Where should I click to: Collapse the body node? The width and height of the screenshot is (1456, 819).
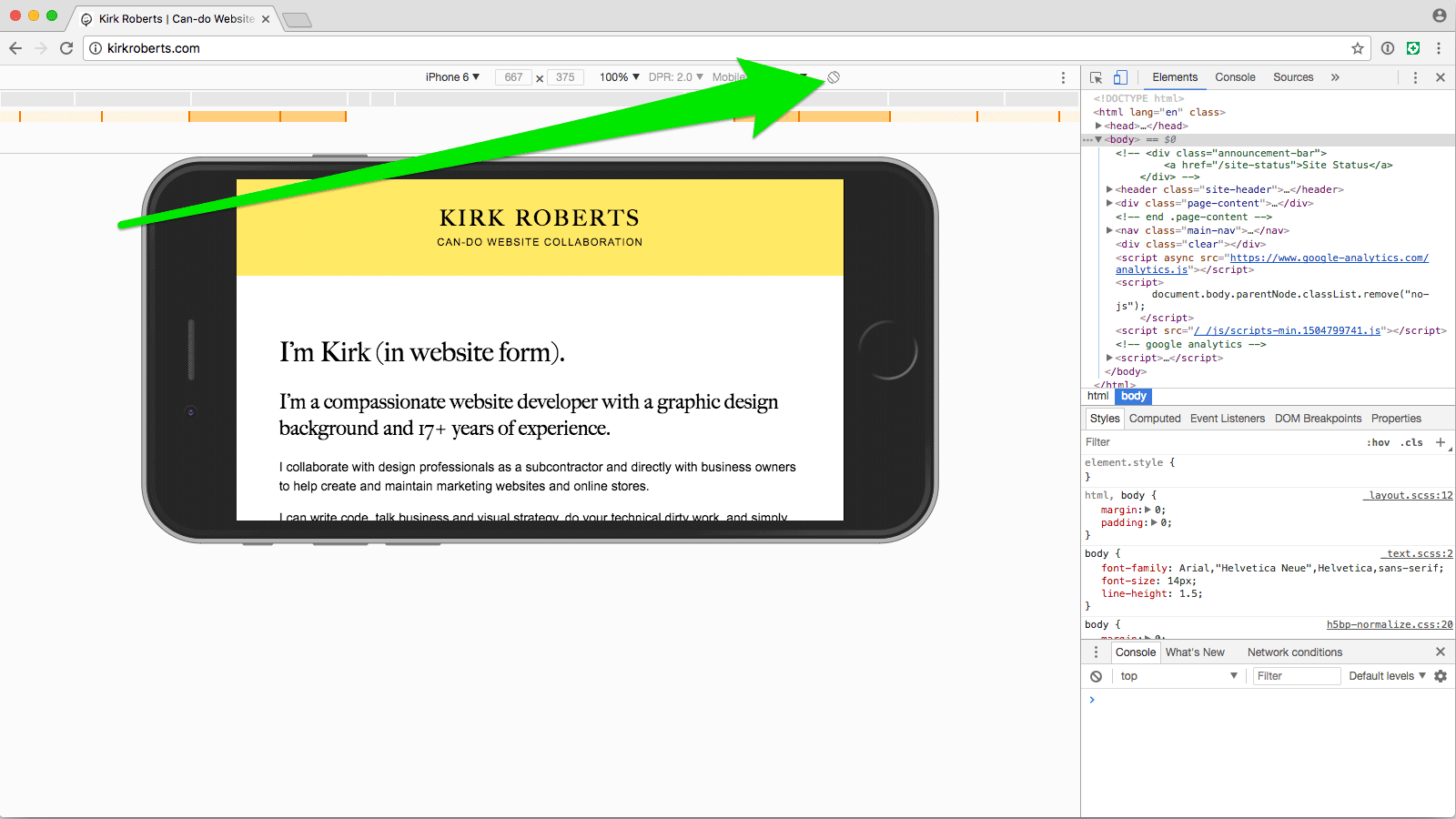coord(1099,139)
